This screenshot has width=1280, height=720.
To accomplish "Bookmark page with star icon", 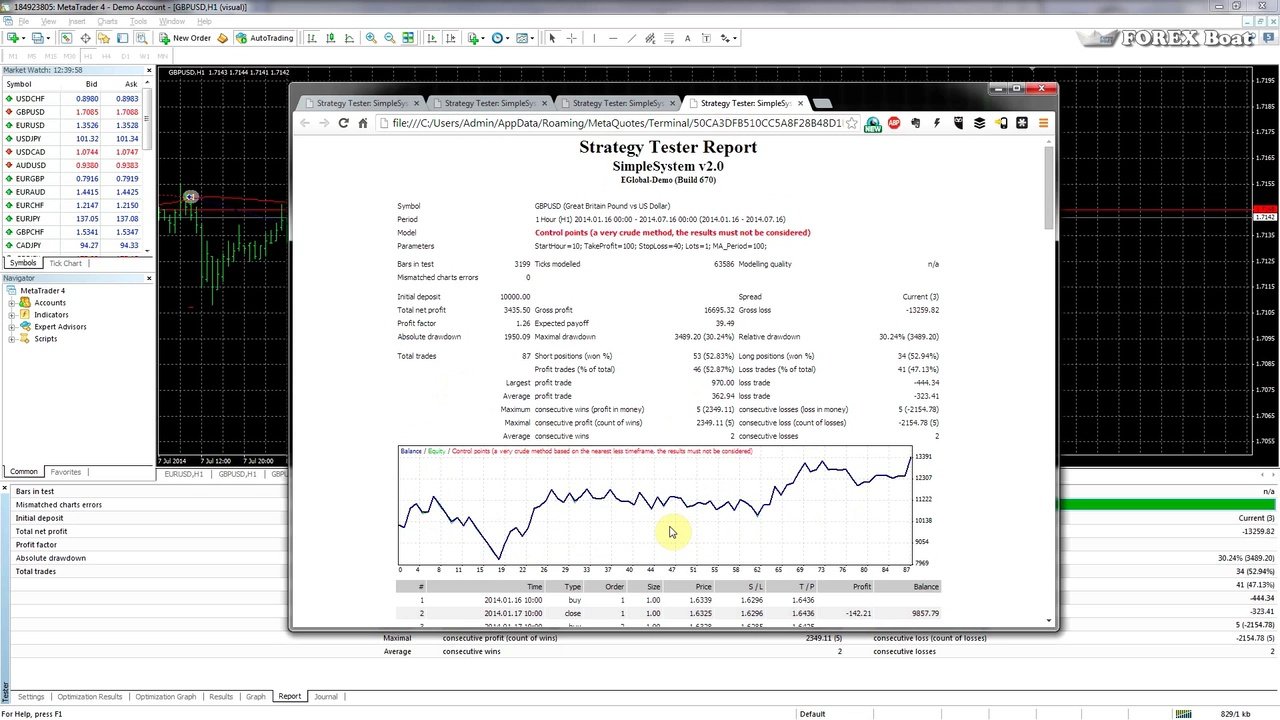I will point(851,123).
